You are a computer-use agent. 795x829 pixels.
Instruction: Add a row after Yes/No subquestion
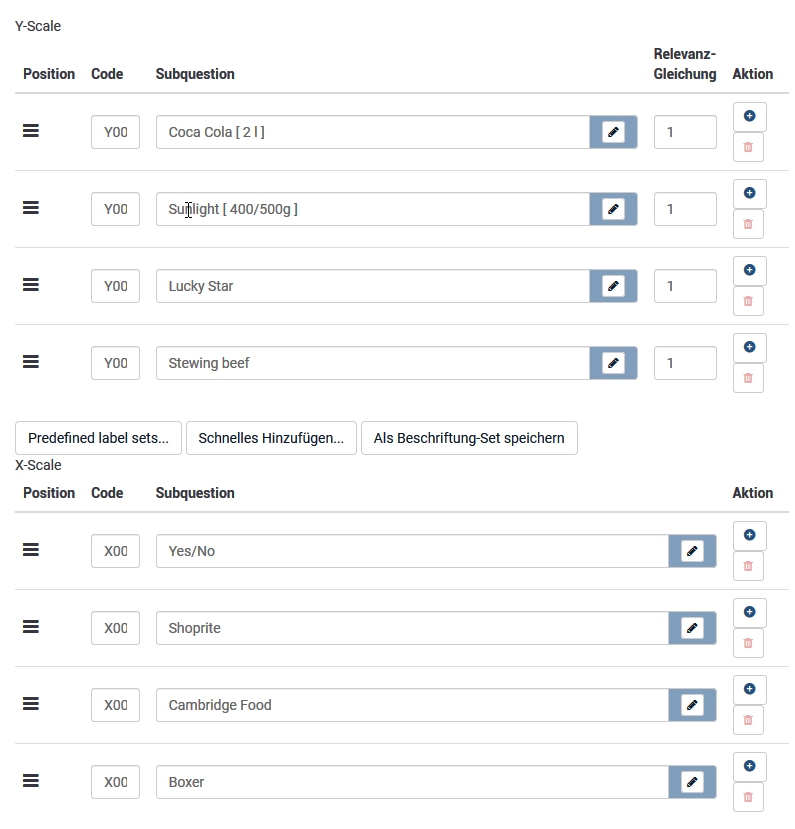(749, 535)
